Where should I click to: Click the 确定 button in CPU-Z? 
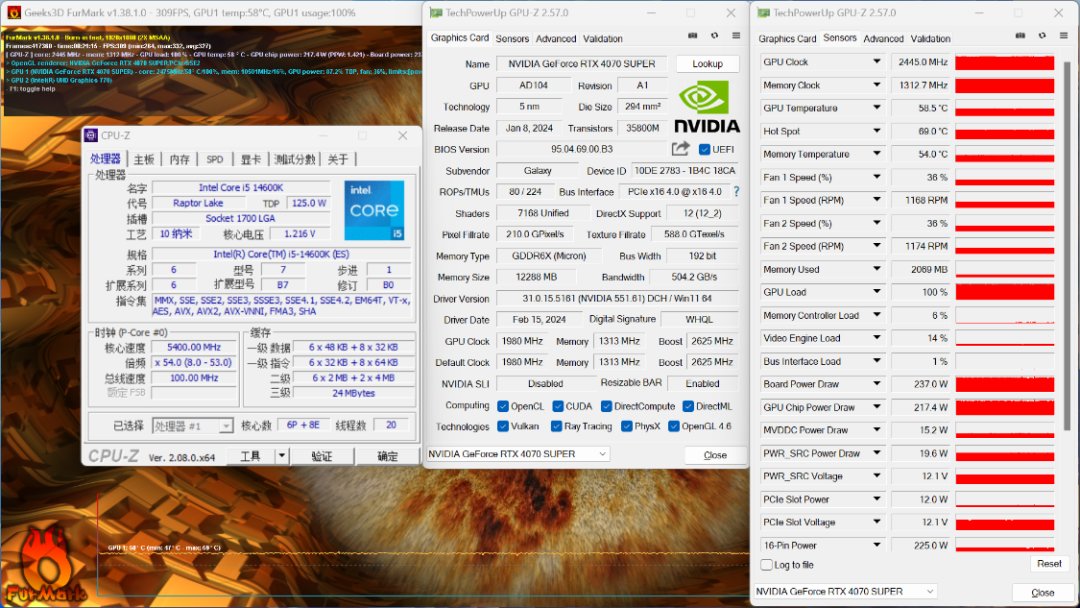(387, 456)
